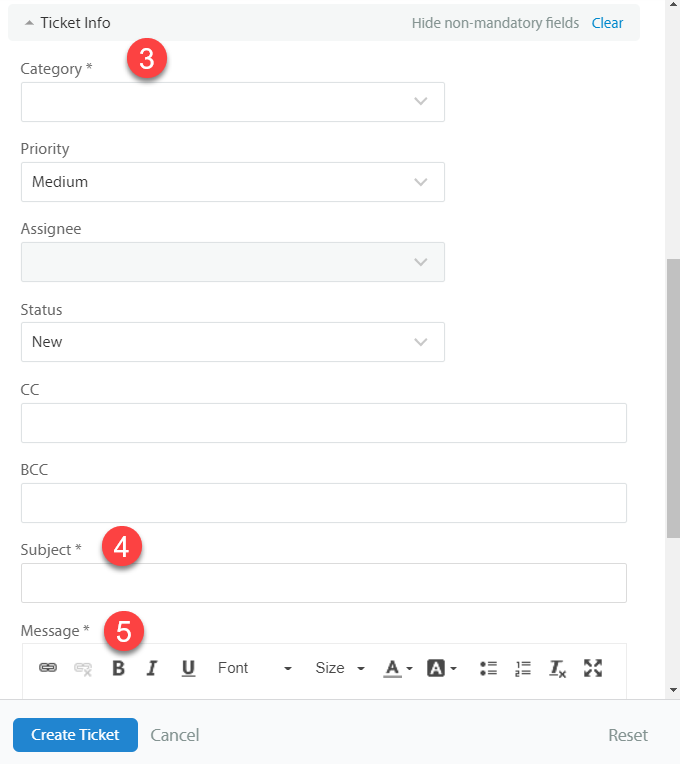Screen dimensions: 680x764
Task: Toggle Italic formatting in message editor
Action: pos(152,668)
